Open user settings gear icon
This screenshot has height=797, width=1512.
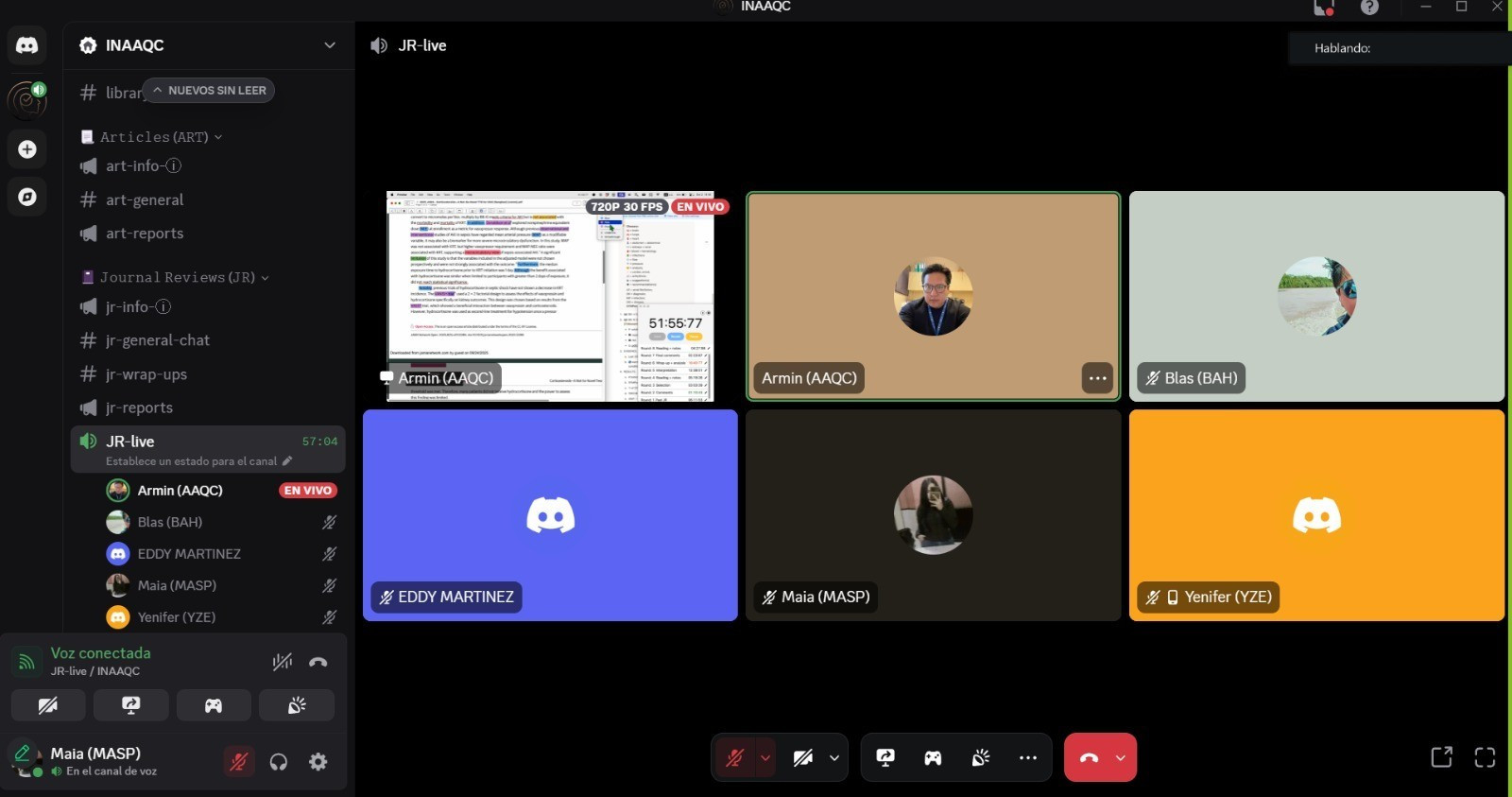tap(318, 762)
